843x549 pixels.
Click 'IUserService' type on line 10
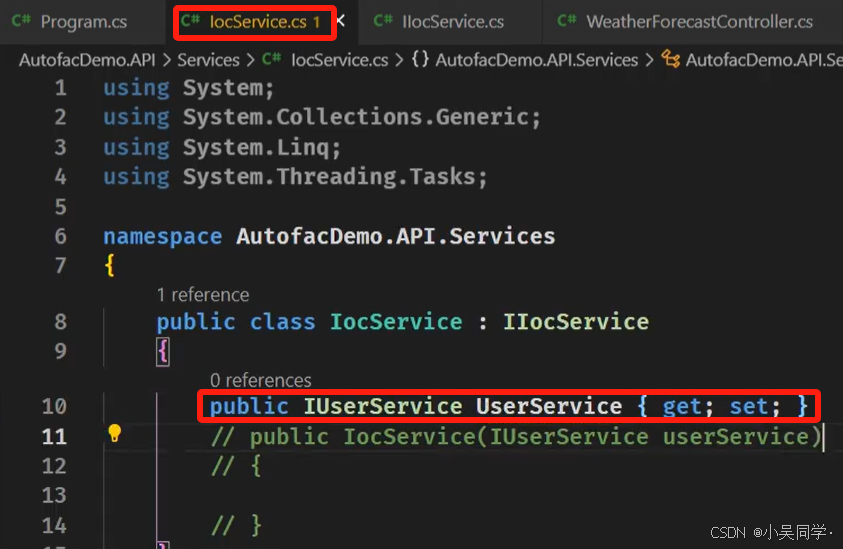coord(383,406)
